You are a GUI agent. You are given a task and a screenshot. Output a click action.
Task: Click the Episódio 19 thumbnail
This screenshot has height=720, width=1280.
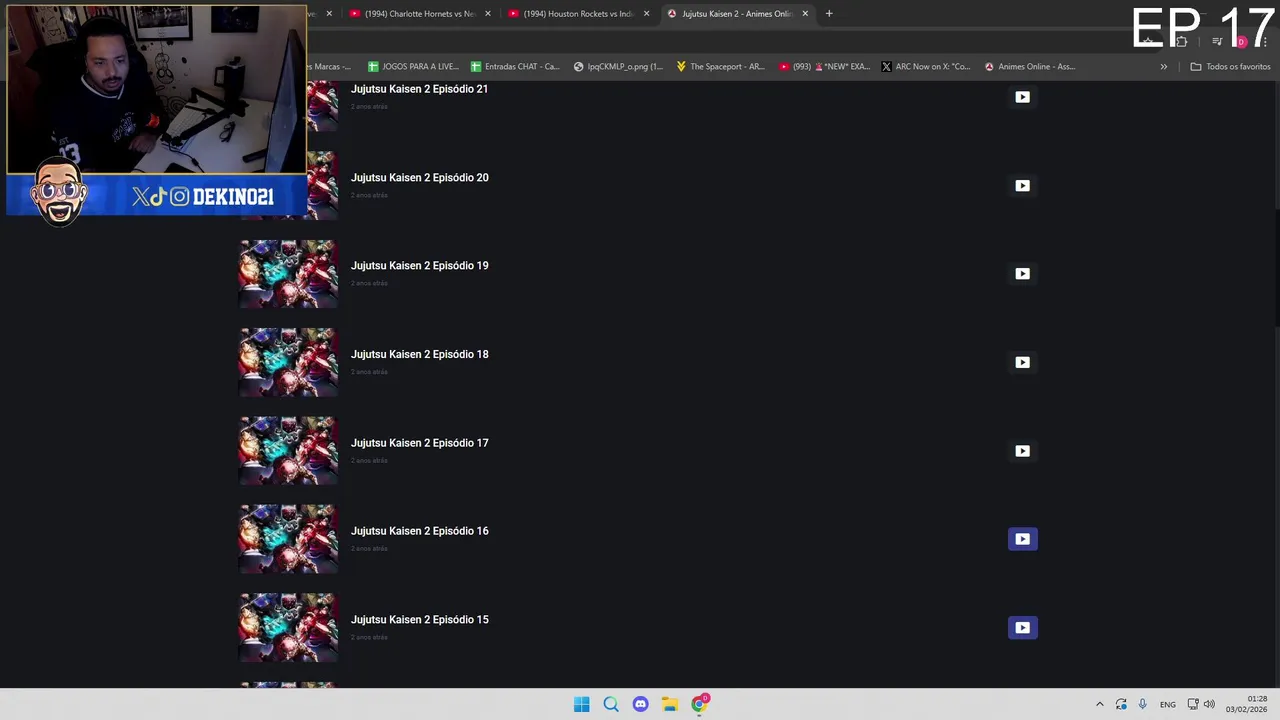[x=289, y=274]
